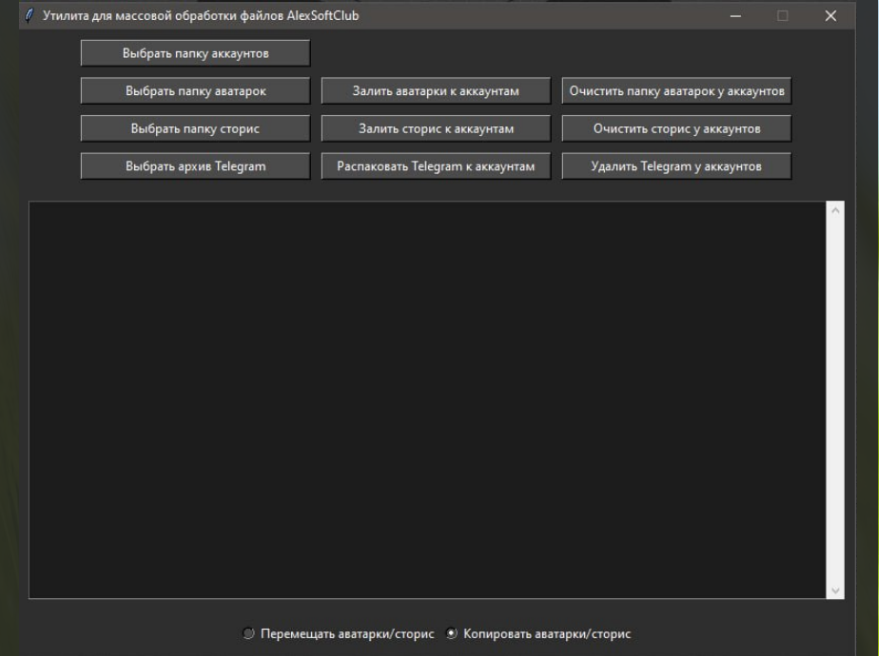The image size is (879, 656).
Task: Click the feather app icon in title bar
Action: pyautogui.click(x=30, y=15)
